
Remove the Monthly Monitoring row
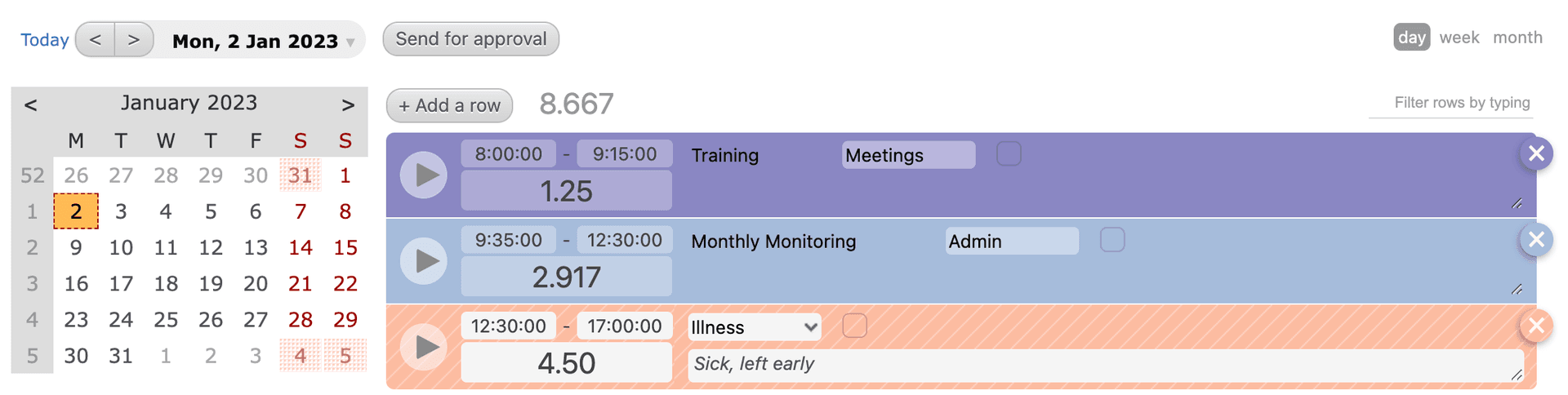point(1535,239)
